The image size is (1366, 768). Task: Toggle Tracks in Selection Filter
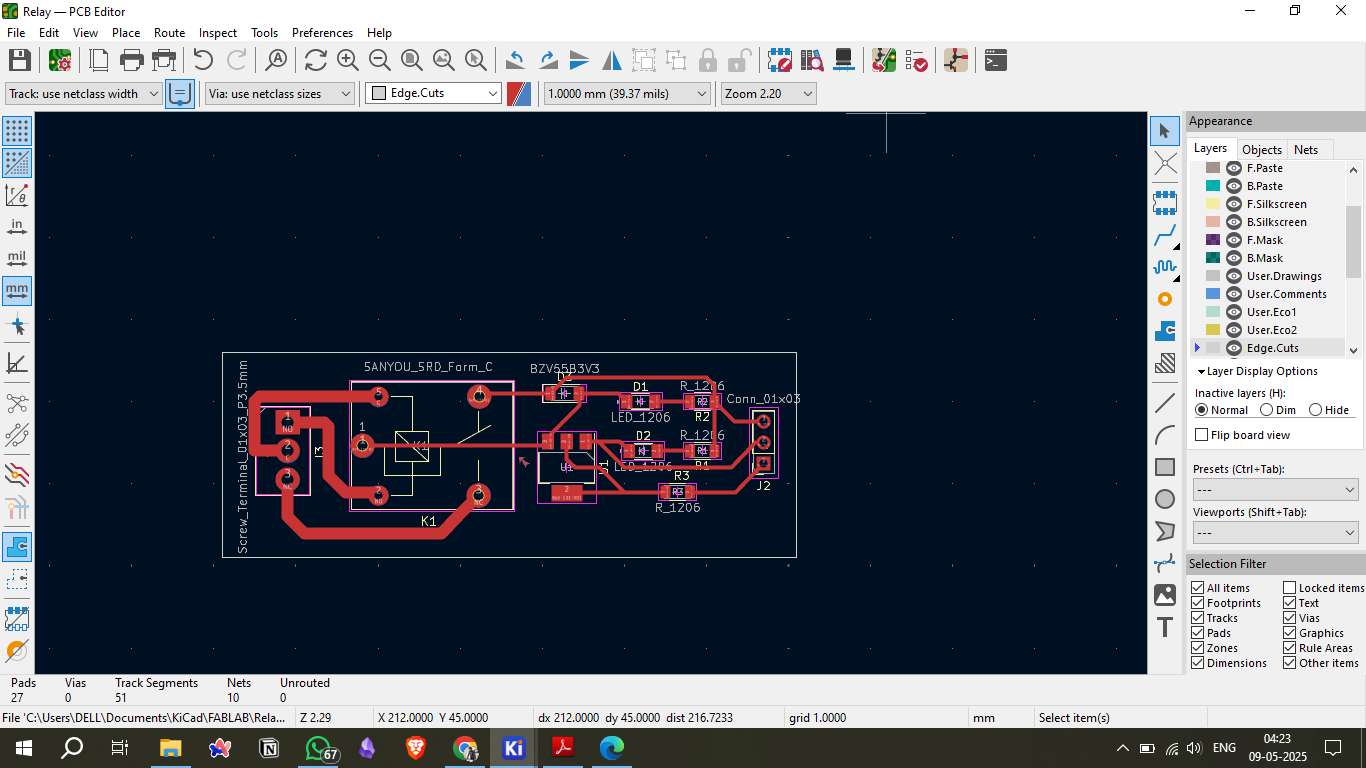coord(1198,618)
